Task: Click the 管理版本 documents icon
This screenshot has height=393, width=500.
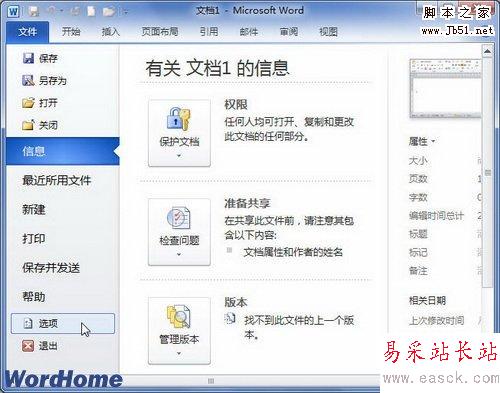Action: point(179,316)
